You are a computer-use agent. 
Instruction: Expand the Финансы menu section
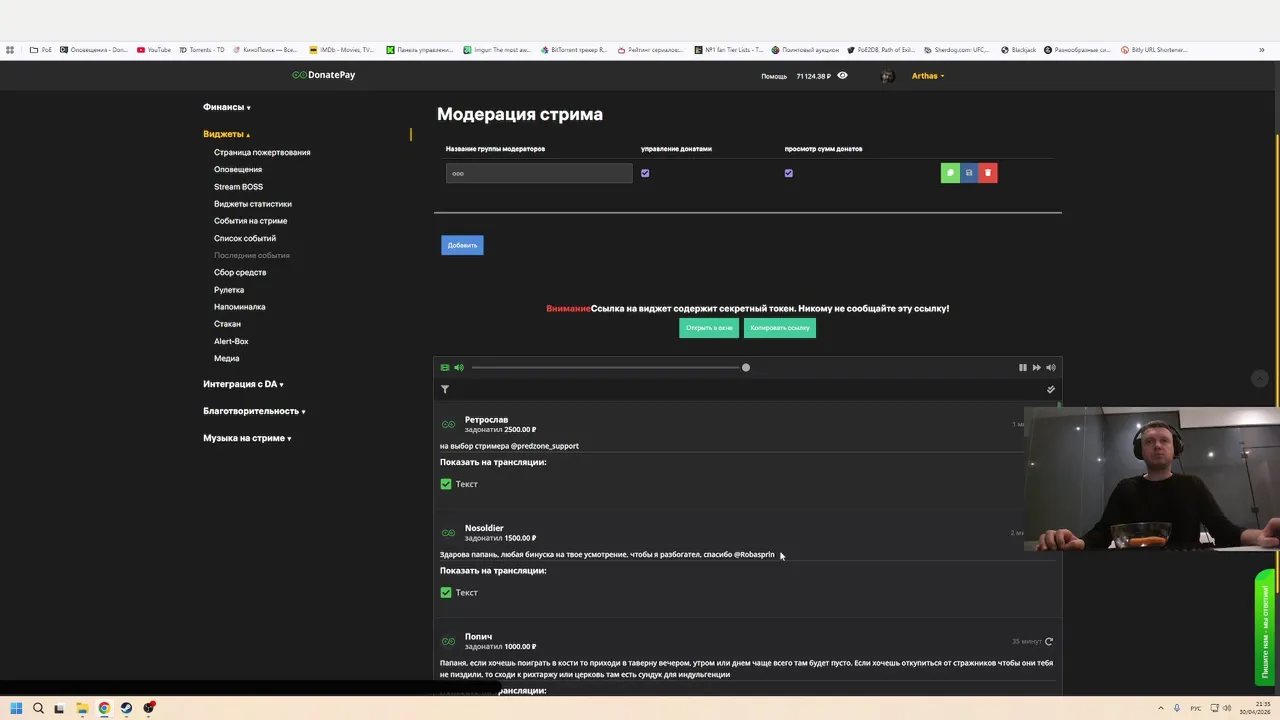tap(227, 107)
